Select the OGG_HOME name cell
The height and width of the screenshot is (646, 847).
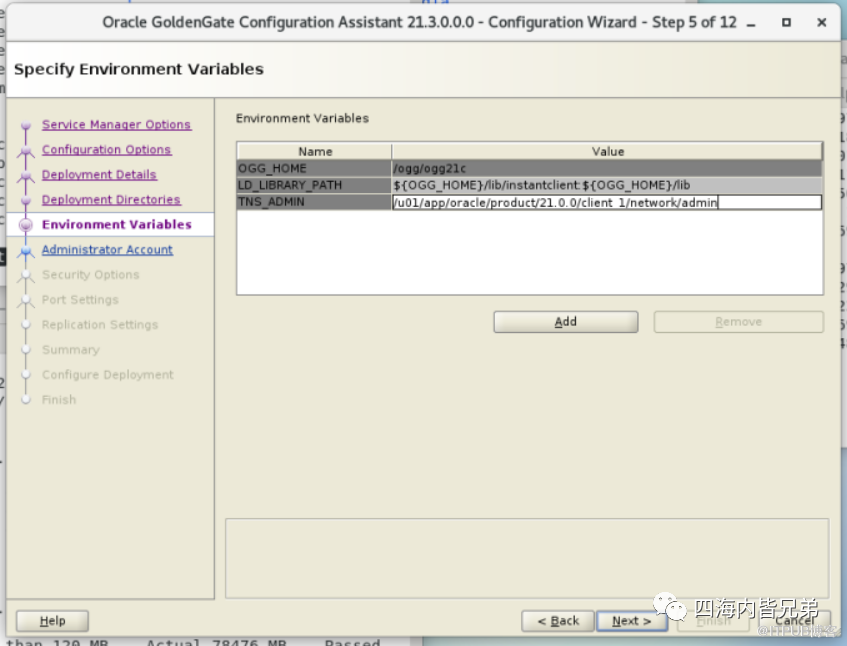point(314,169)
